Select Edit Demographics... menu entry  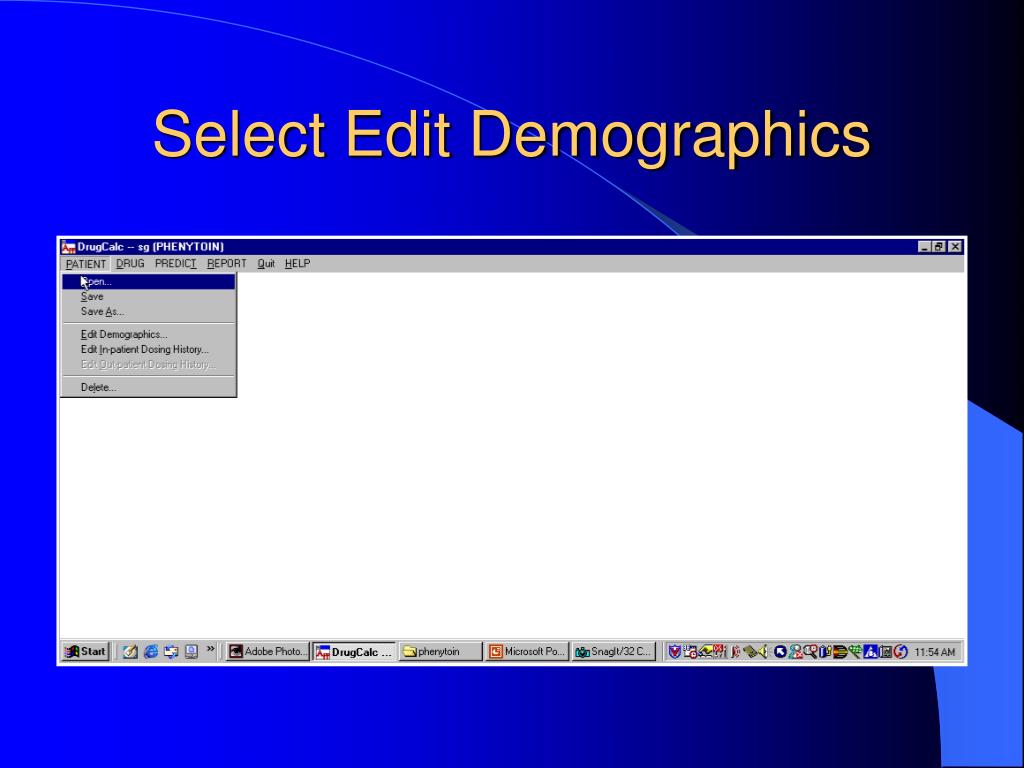pyautogui.click(x=148, y=334)
